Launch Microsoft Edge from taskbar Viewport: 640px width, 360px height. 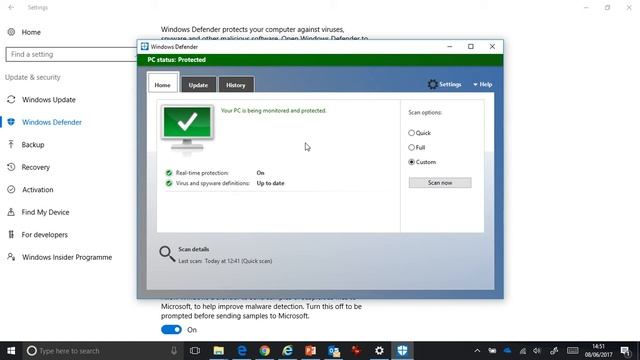pyautogui.click(x=242, y=351)
